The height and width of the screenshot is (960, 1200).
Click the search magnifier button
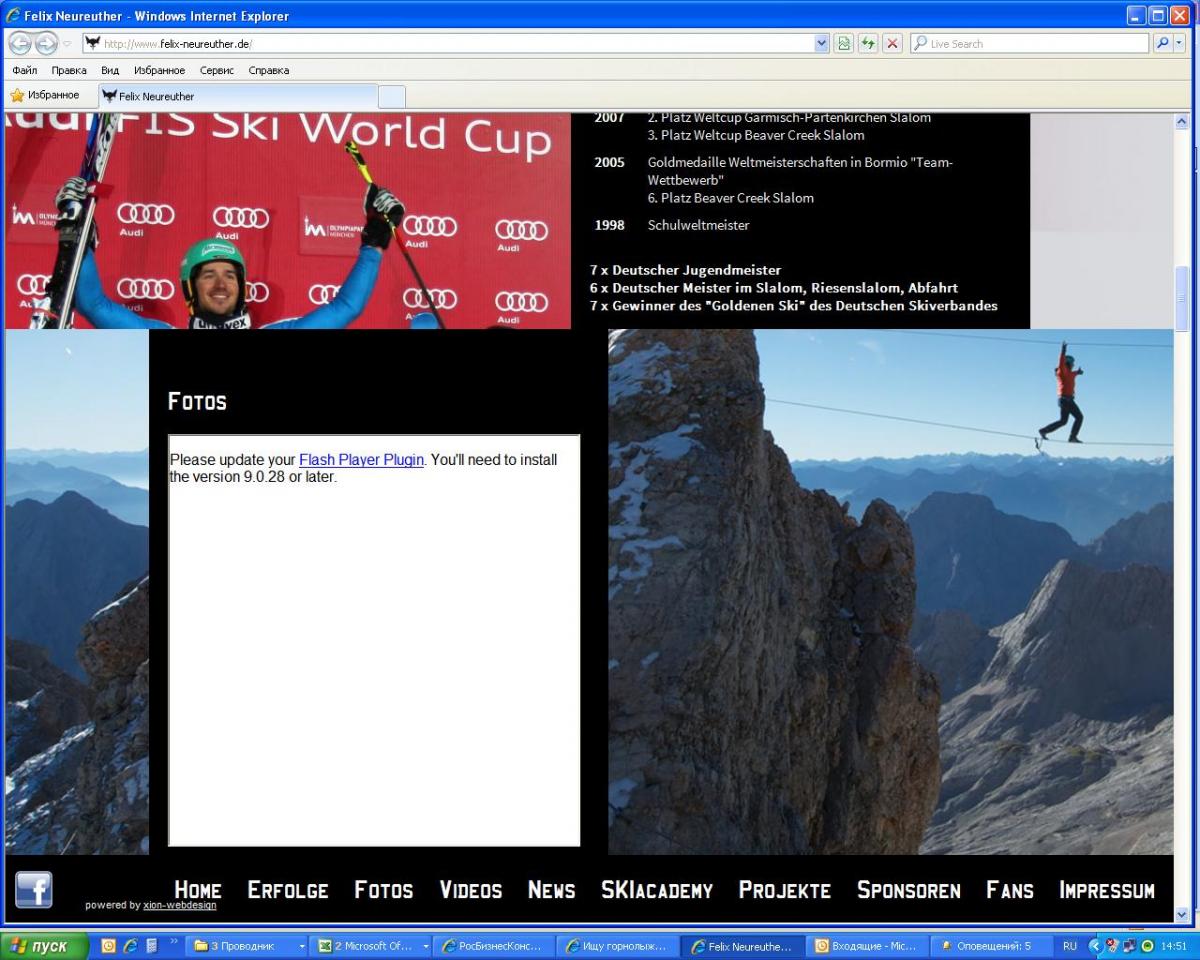pos(1162,43)
